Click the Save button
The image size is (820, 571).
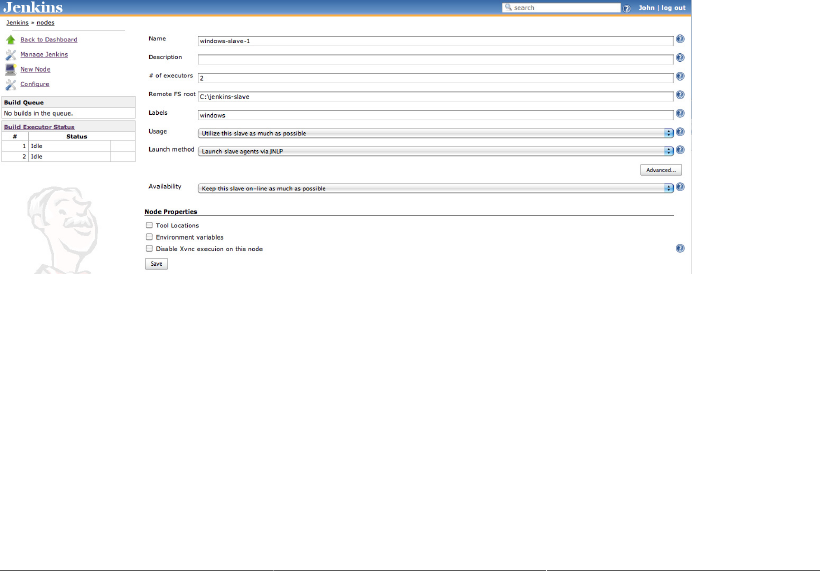click(156, 264)
